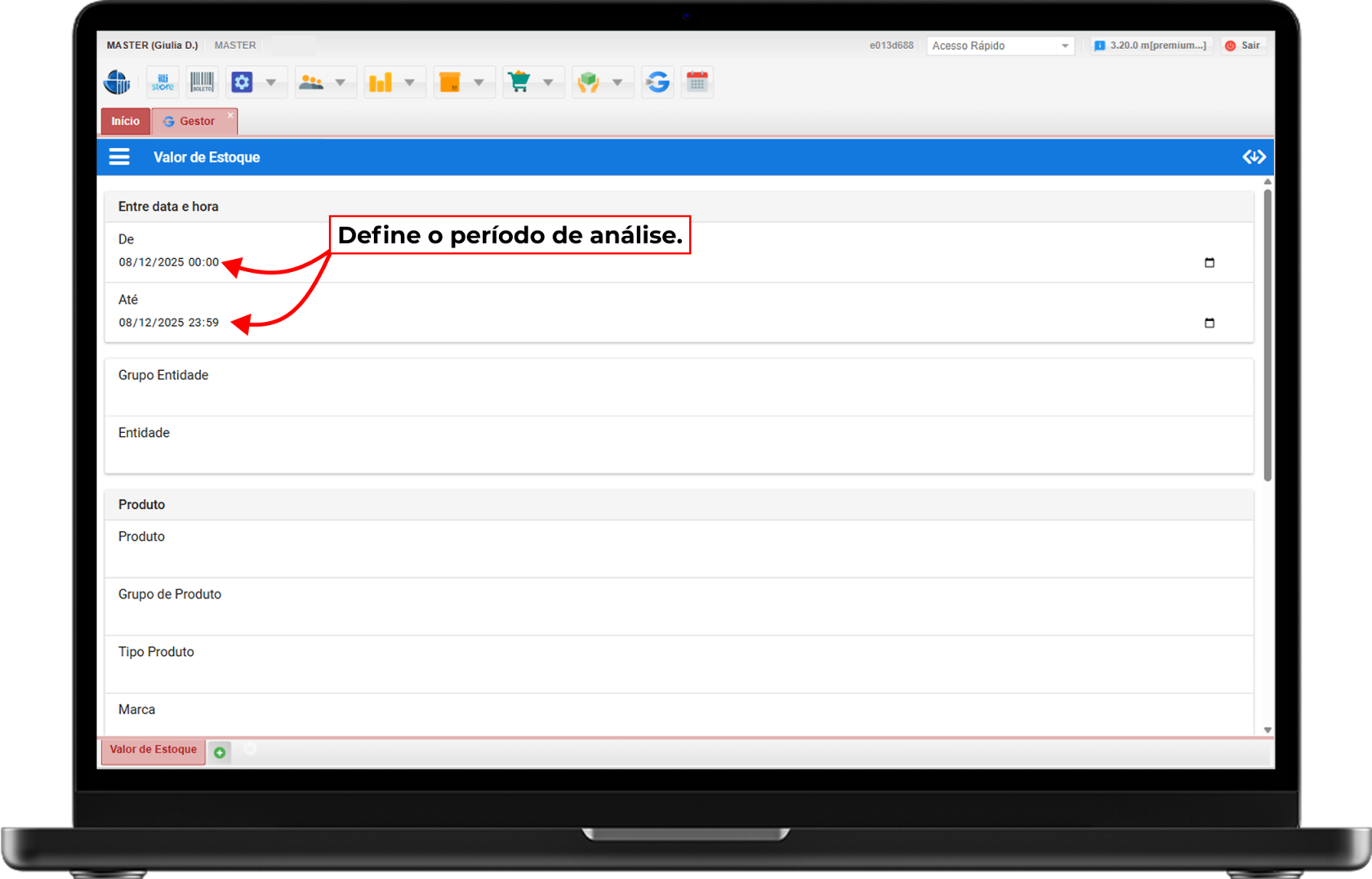Image resolution: width=1372 pixels, height=879 pixels.
Task: Click the Gestor G toolbar icon
Action: [x=657, y=83]
